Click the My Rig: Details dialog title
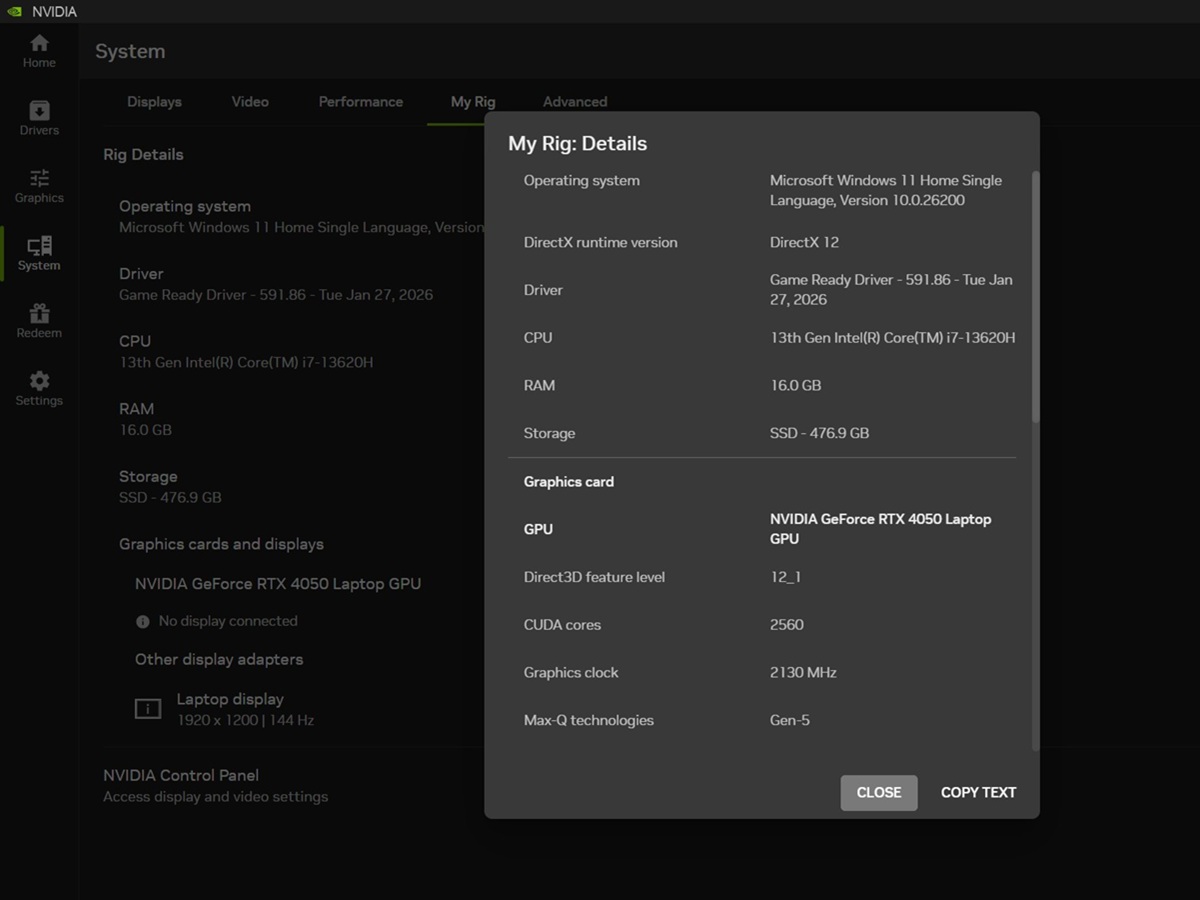 (x=577, y=144)
